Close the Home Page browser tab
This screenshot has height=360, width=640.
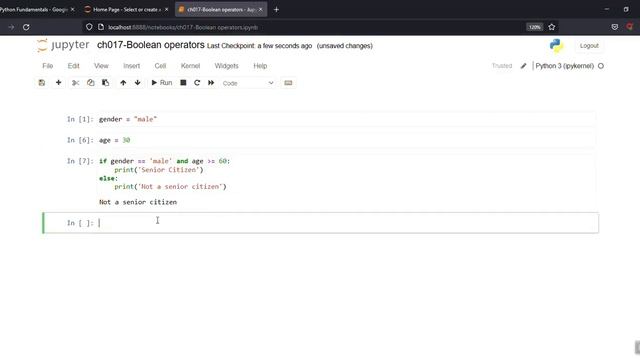click(x=166, y=9)
